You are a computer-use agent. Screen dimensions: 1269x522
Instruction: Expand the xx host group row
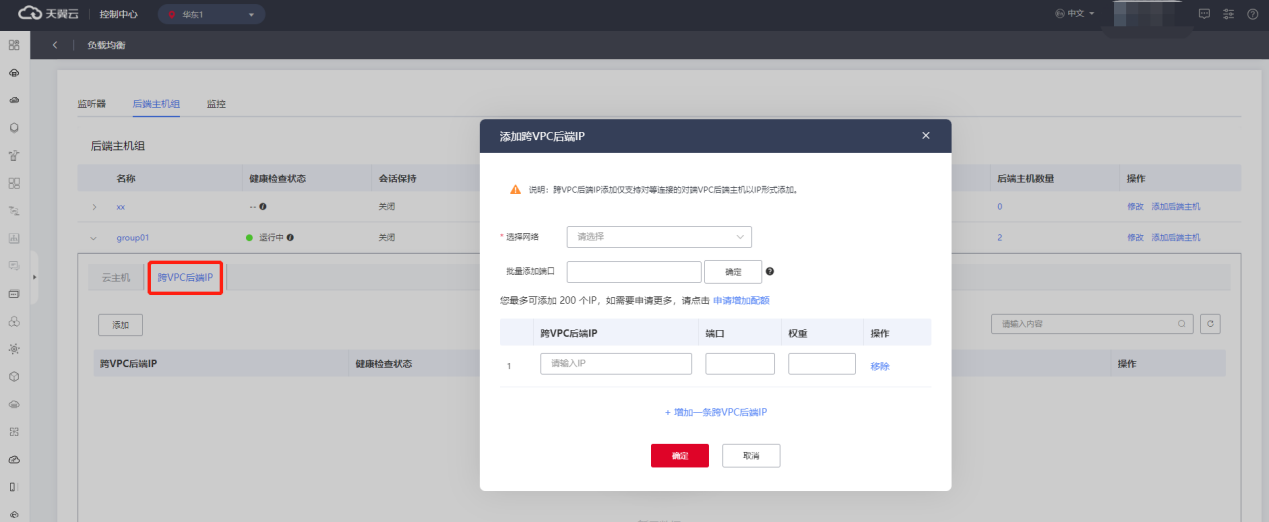click(94, 207)
